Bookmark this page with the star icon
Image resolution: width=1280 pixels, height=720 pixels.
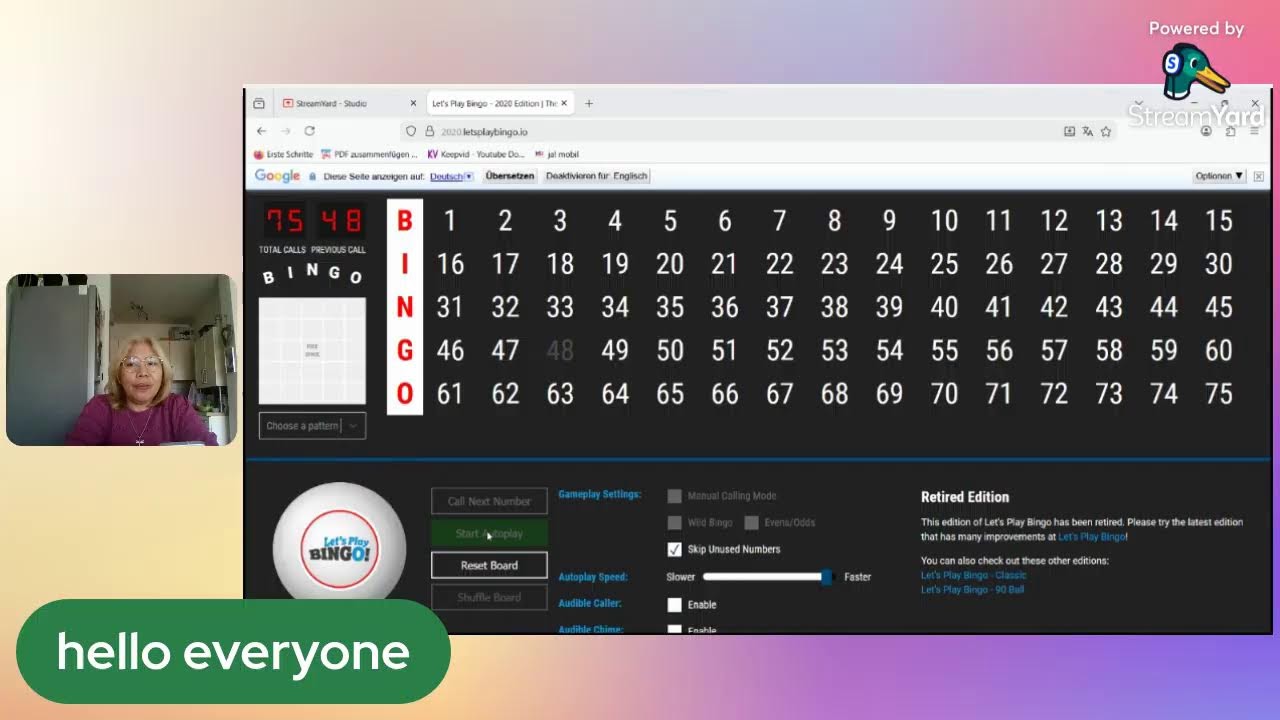point(1106,131)
